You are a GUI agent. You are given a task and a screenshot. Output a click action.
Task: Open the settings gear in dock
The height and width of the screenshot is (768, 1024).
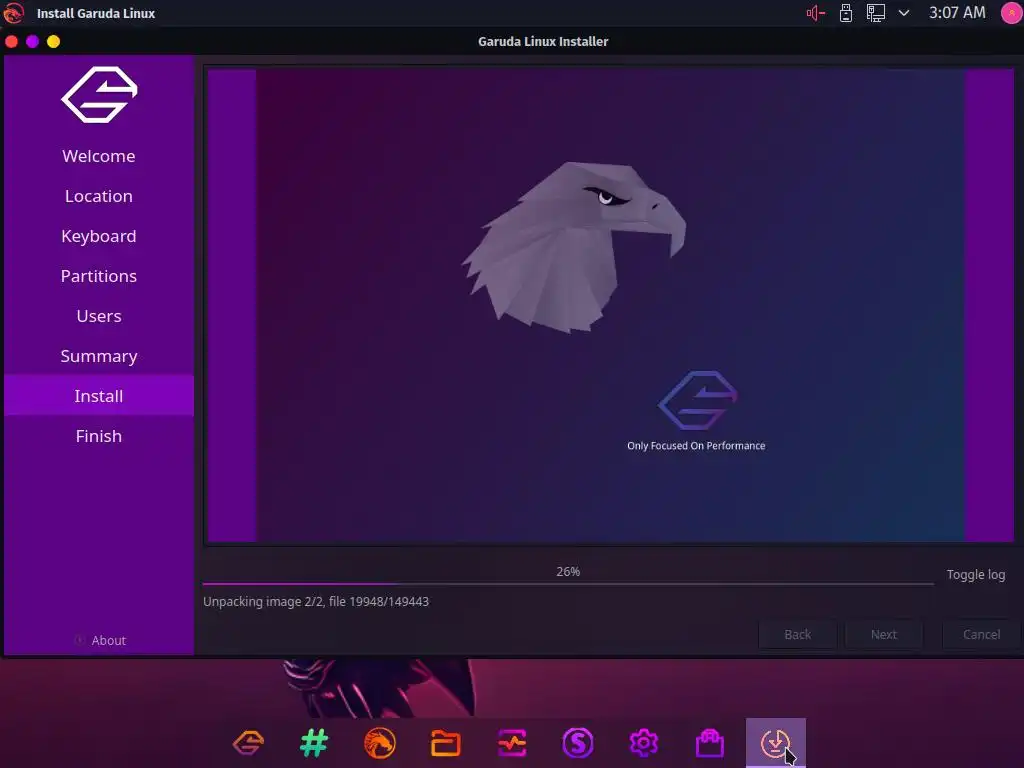(644, 743)
